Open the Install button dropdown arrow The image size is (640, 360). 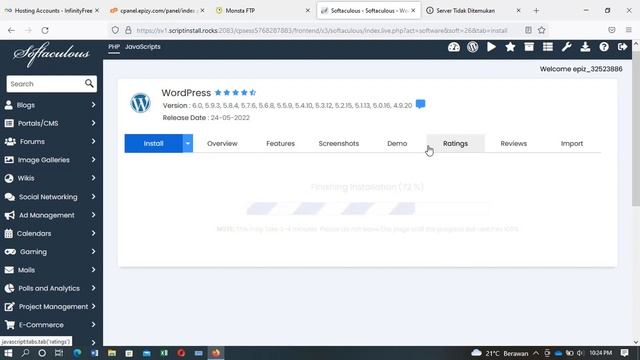(188, 143)
